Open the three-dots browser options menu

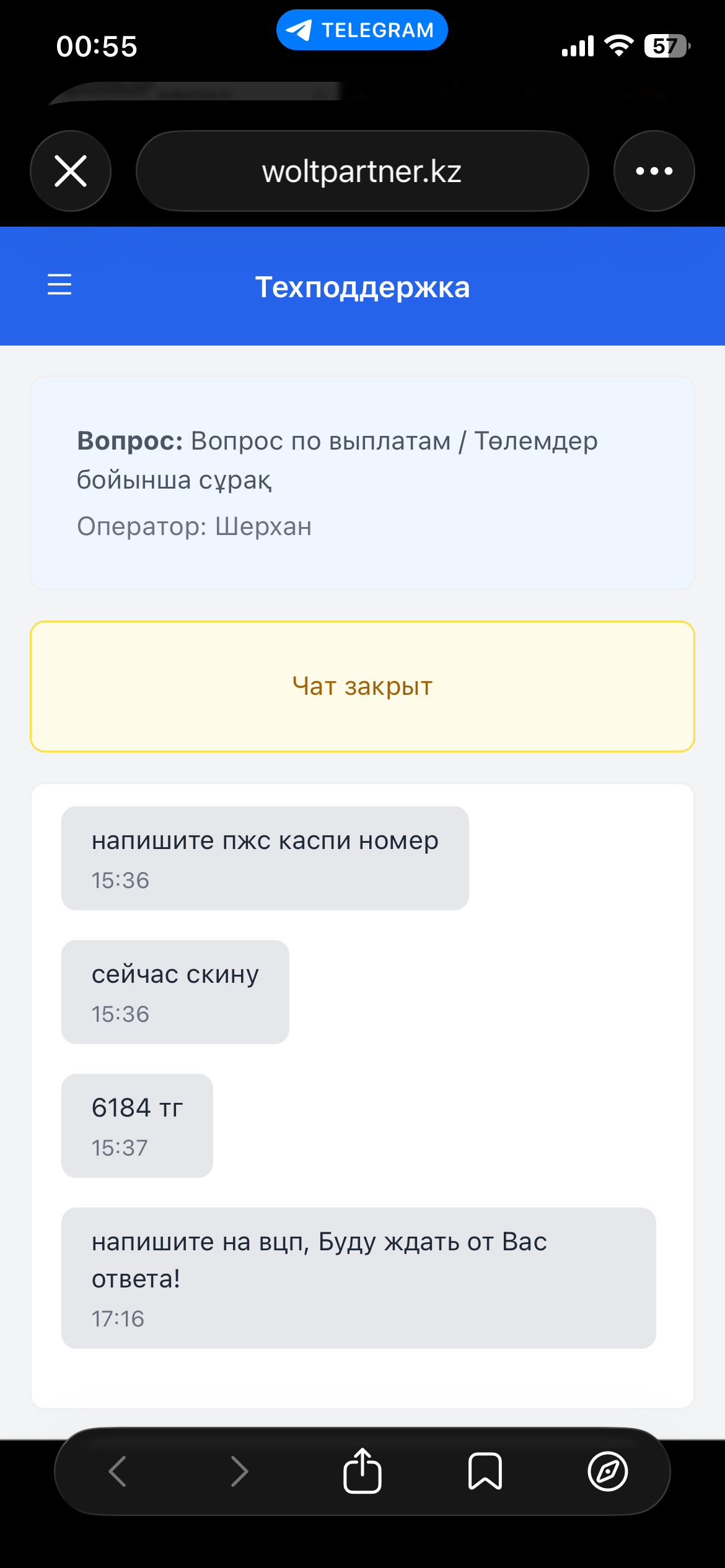pos(654,171)
